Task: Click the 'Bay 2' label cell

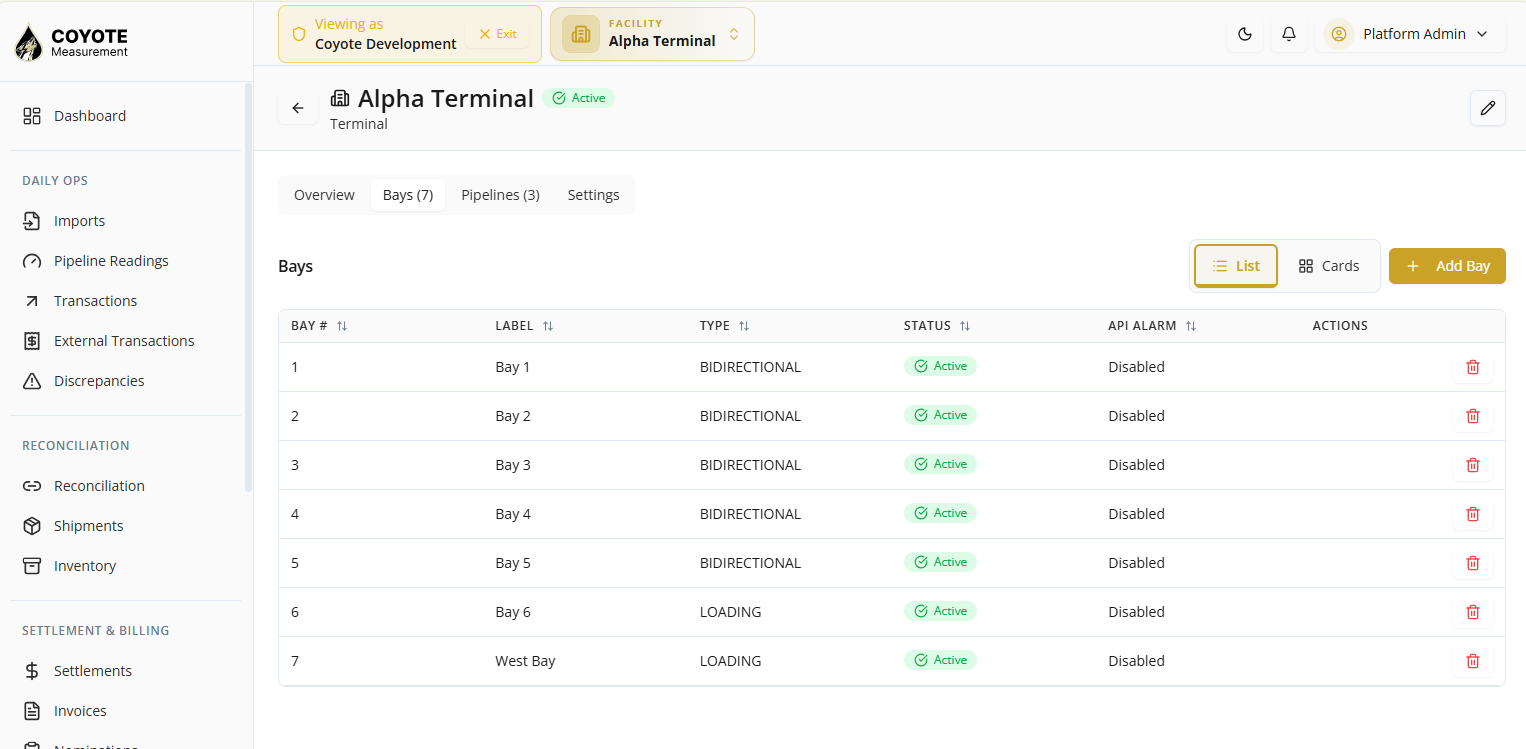Action: pos(513,416)
